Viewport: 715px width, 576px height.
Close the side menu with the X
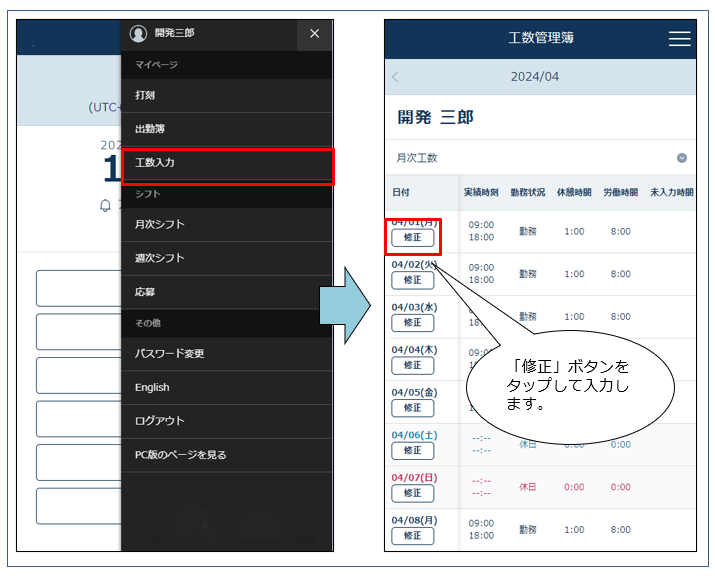pos(314,33)
